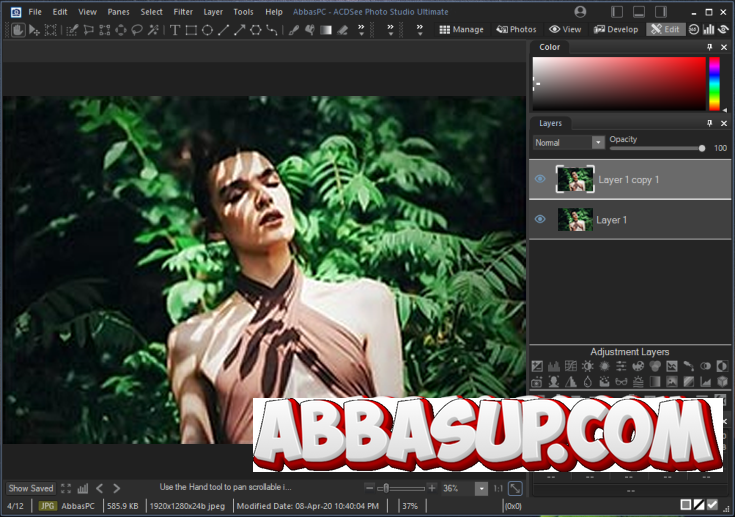This screenshot has height=517, width=735.
Task: Select the Eraser tool
Action: (x=342, y=30)
